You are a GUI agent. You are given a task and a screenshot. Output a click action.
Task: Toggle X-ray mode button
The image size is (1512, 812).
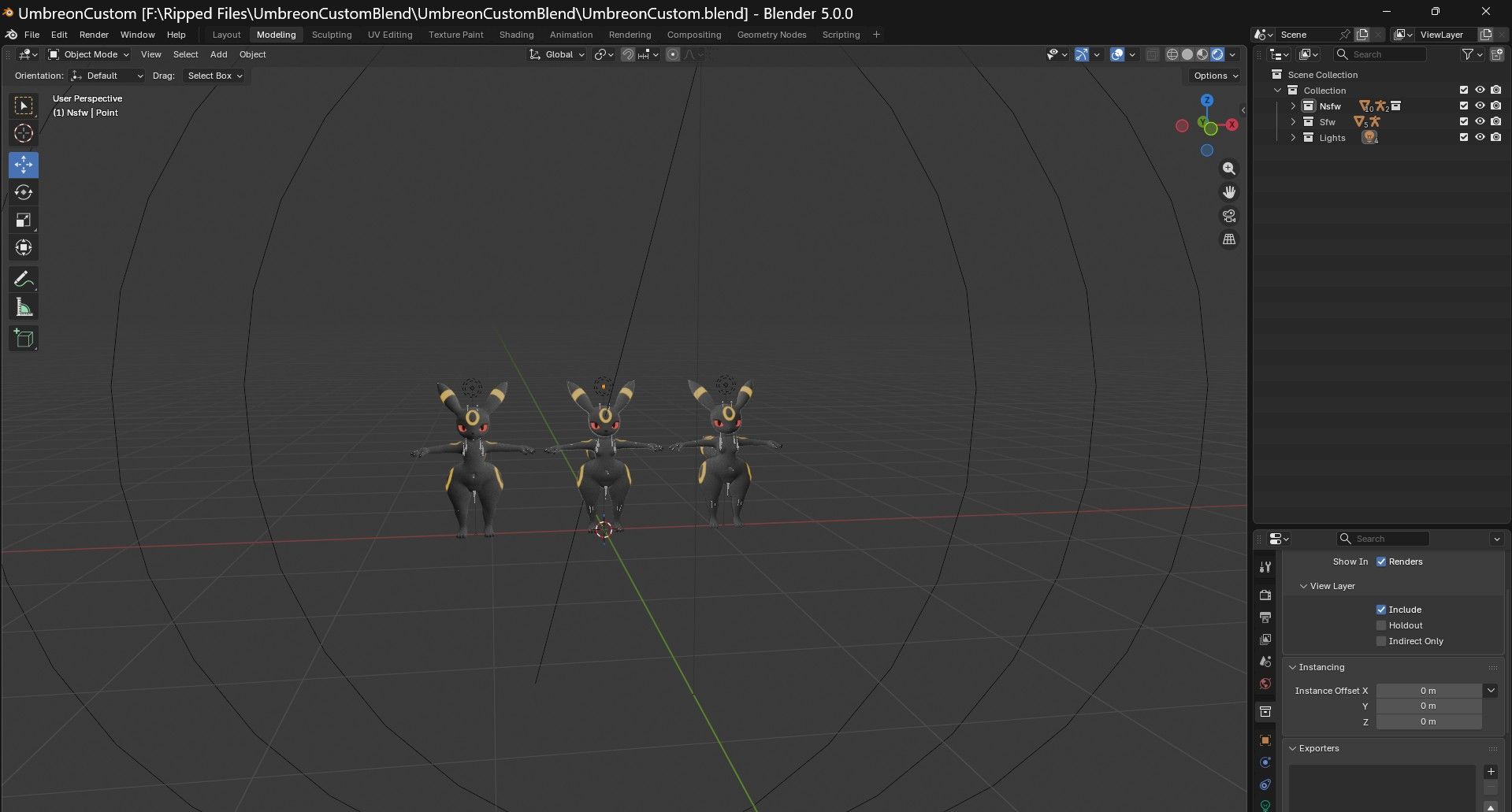click(1152, 54)
